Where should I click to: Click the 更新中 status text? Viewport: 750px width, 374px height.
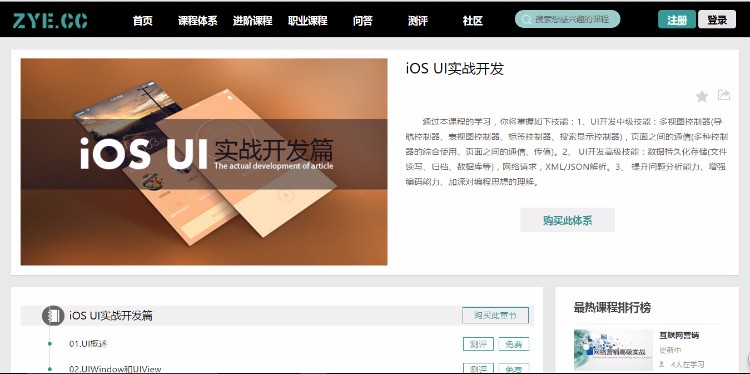click(670, 350)
